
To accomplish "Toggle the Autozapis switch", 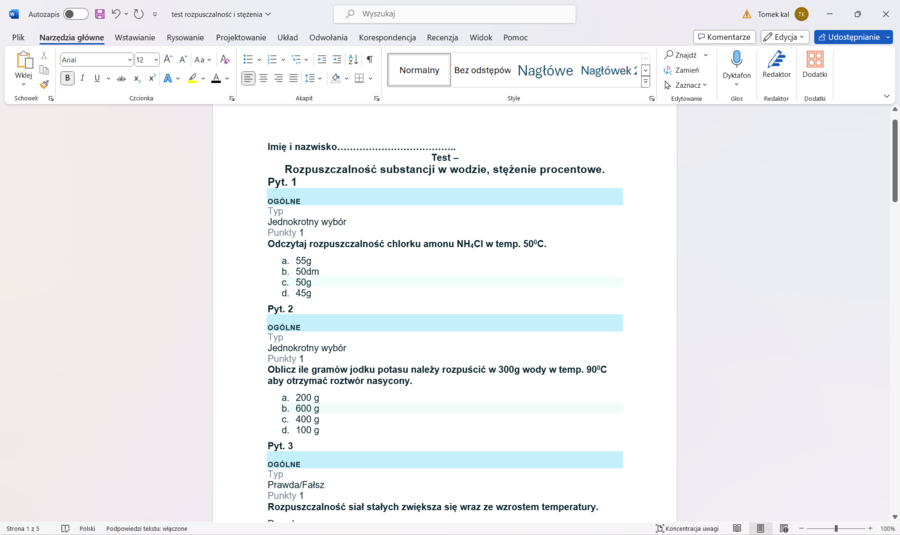I will pos(75,14).
